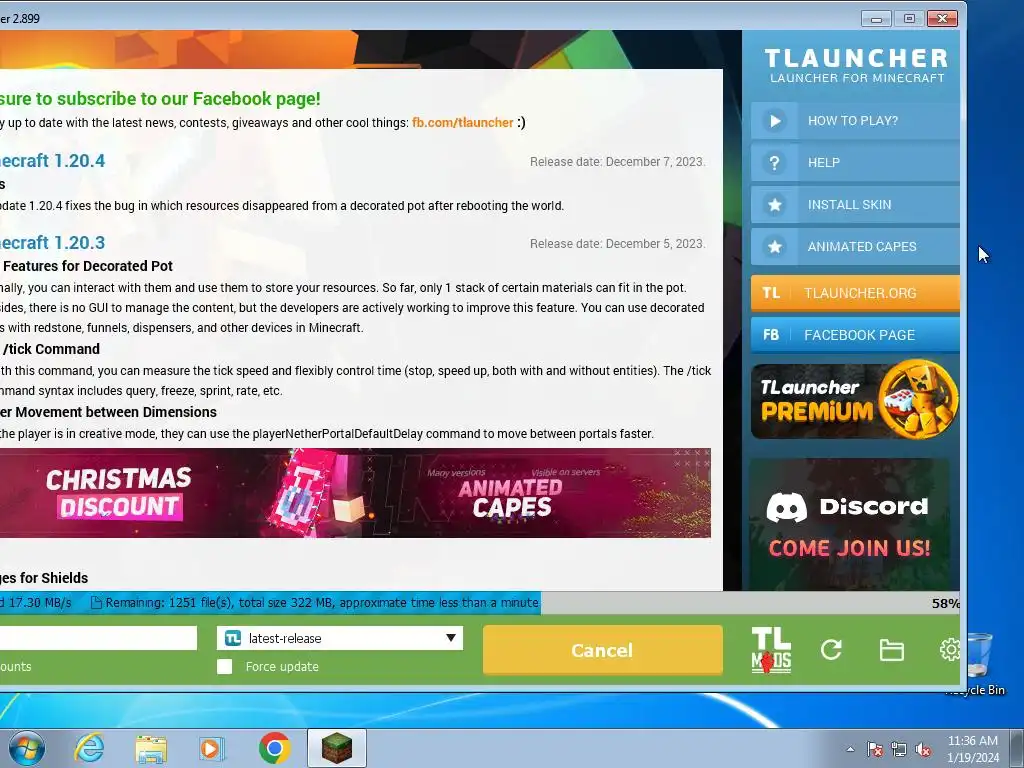Click the 58% progress text
The height and width of the screenshot is (768, 1024).
click(x=946, y=603)
